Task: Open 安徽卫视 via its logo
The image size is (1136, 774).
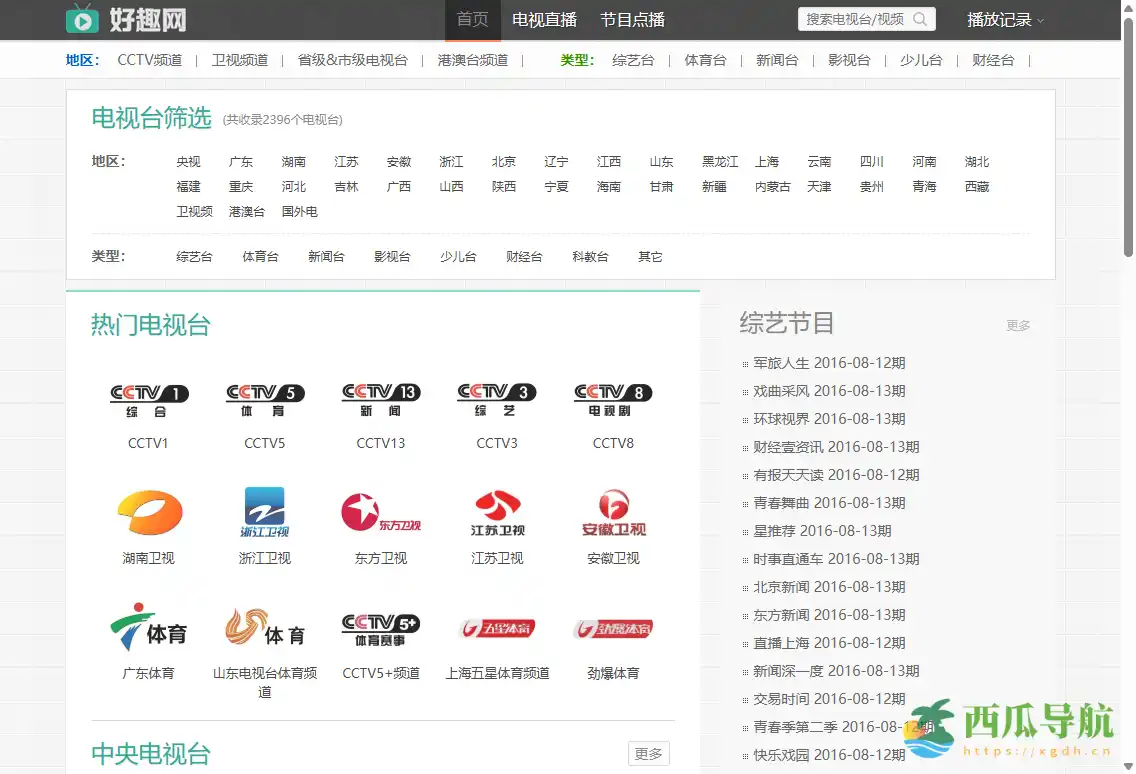Action: tap(613, 512)
